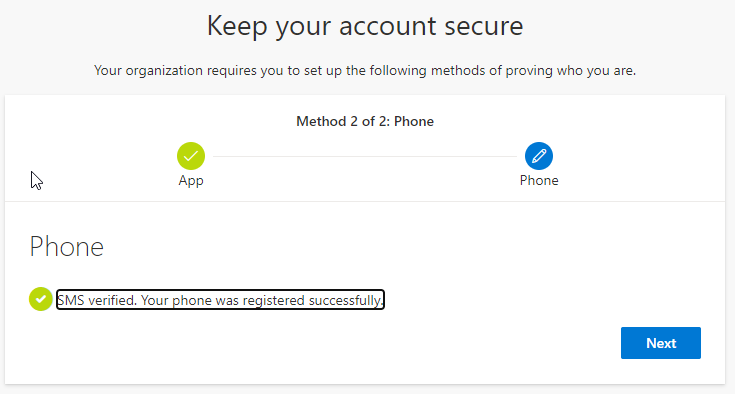The width and height of the screenshot is (735, 394).
Task: Click the word 'Keep' in heading
Action: coord(237,27)
